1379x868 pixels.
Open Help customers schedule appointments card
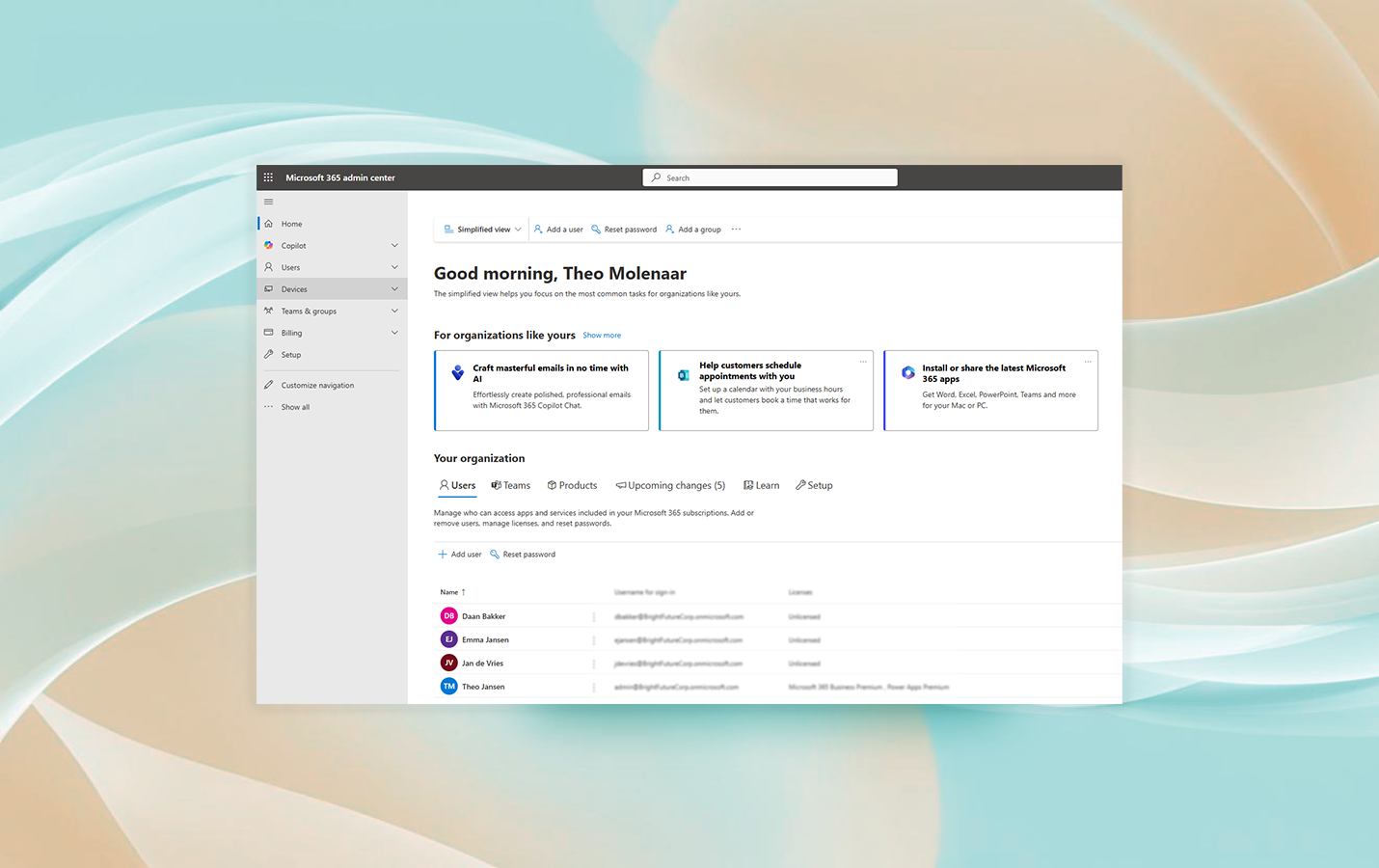[x=766, y=391]
